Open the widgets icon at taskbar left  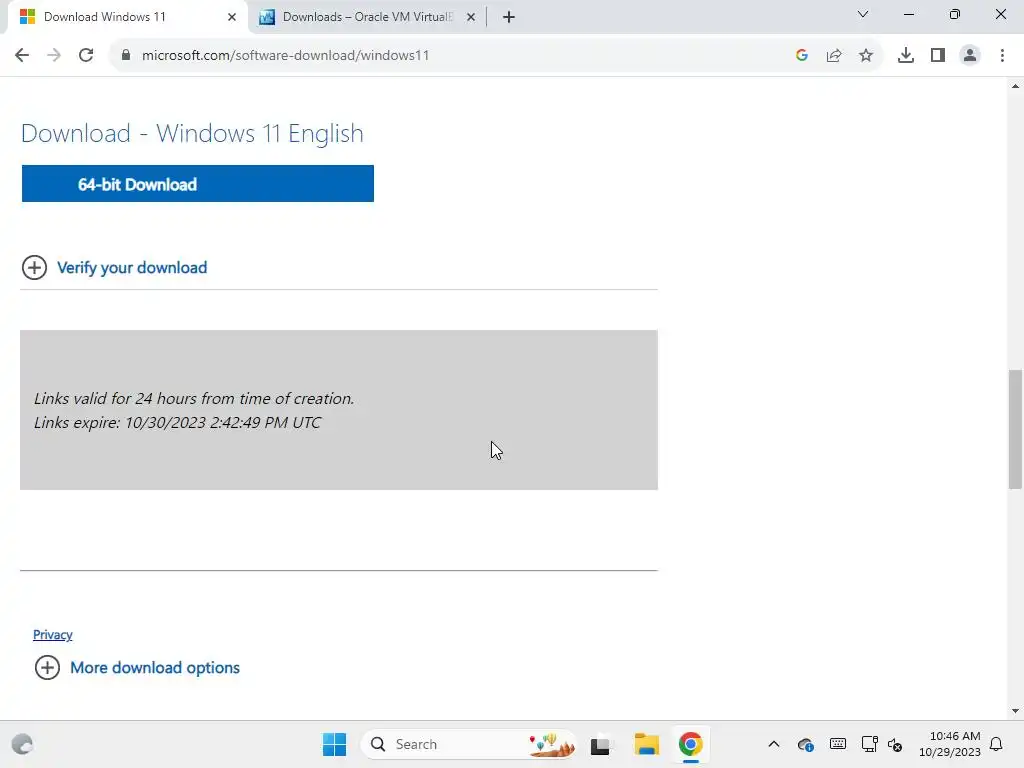[x=22, y=744]
